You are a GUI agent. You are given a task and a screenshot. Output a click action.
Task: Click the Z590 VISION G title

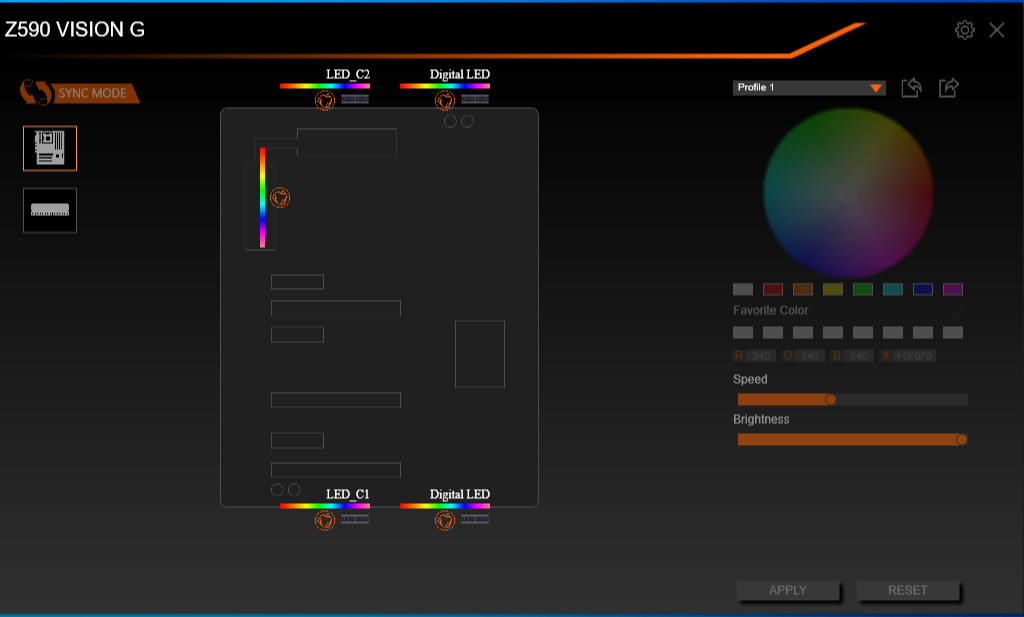tap(74, 29)
